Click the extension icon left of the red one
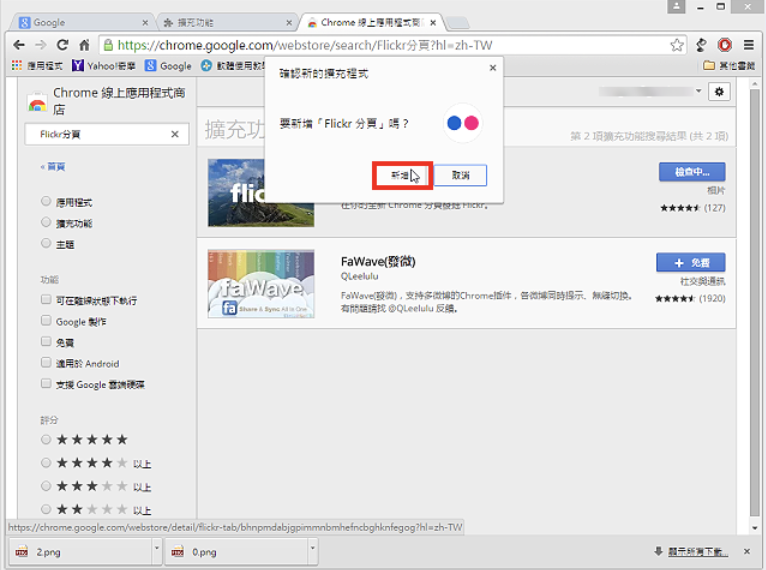Image resolution: width=766 pixels, height=570 pixels. click(x=702, y=45)
